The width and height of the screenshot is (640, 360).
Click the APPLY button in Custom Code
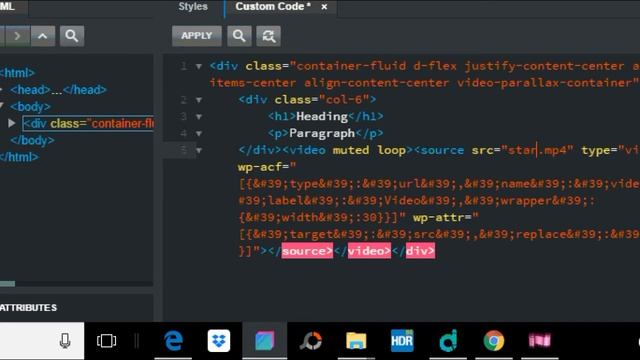(x=197, y=36)
